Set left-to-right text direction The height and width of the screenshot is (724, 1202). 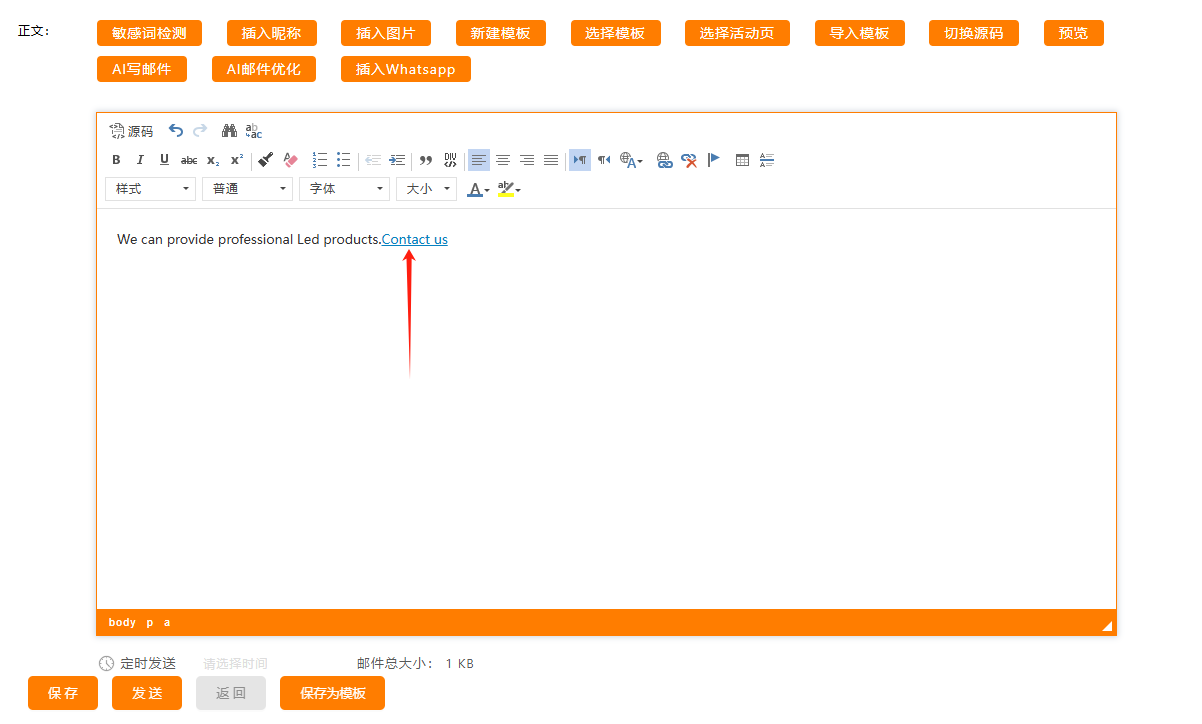(x=580, y=160)
